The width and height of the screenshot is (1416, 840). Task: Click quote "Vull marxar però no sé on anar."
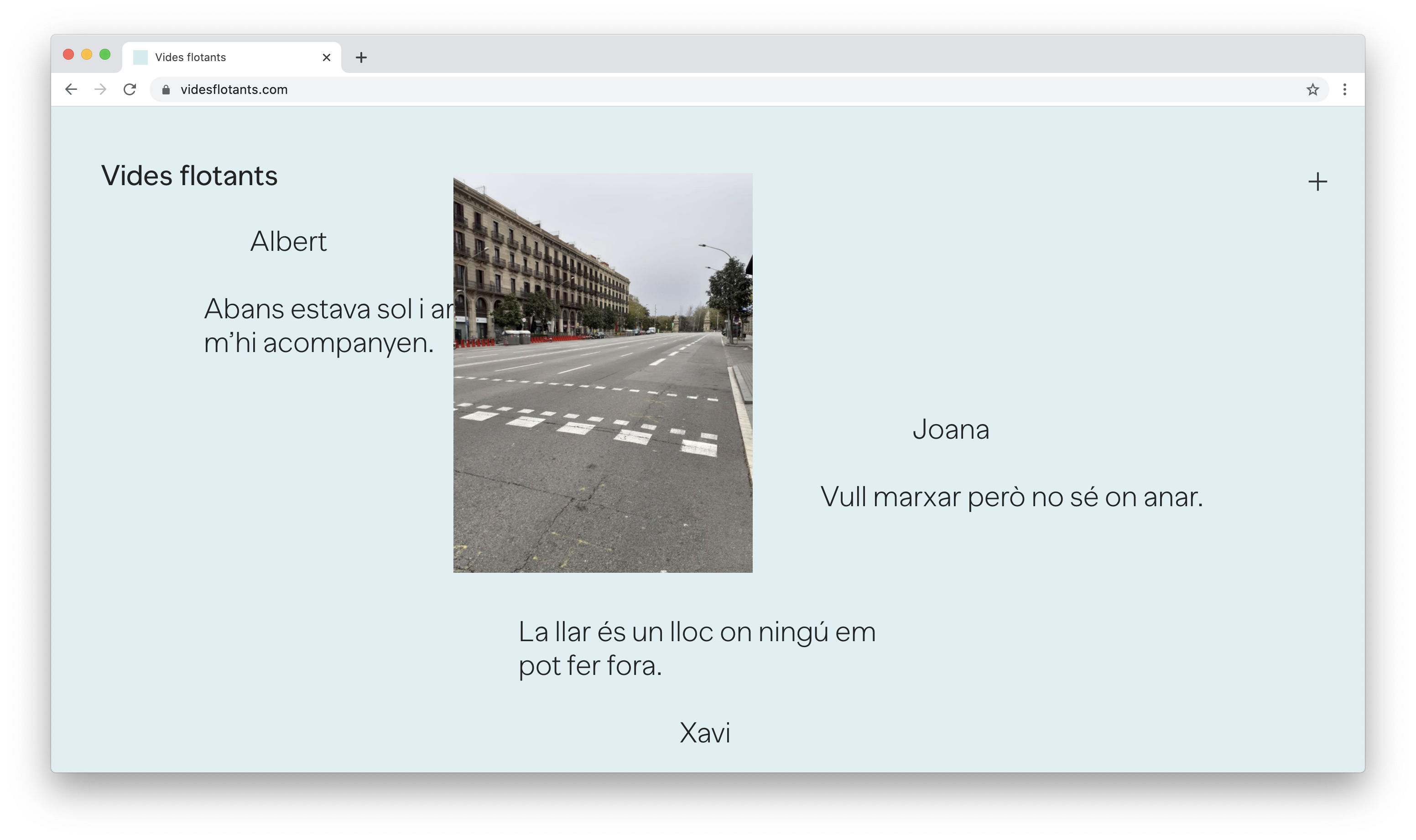tap(1011, 497)
